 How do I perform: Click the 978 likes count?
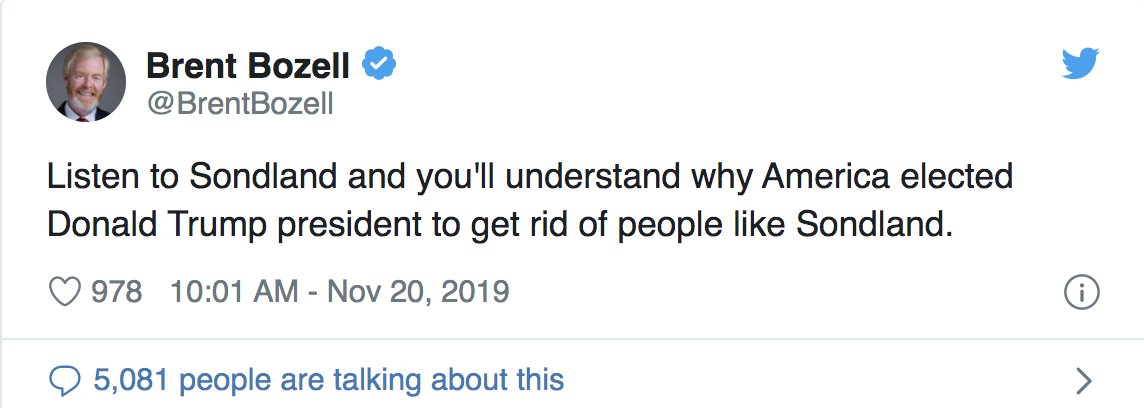116,293
